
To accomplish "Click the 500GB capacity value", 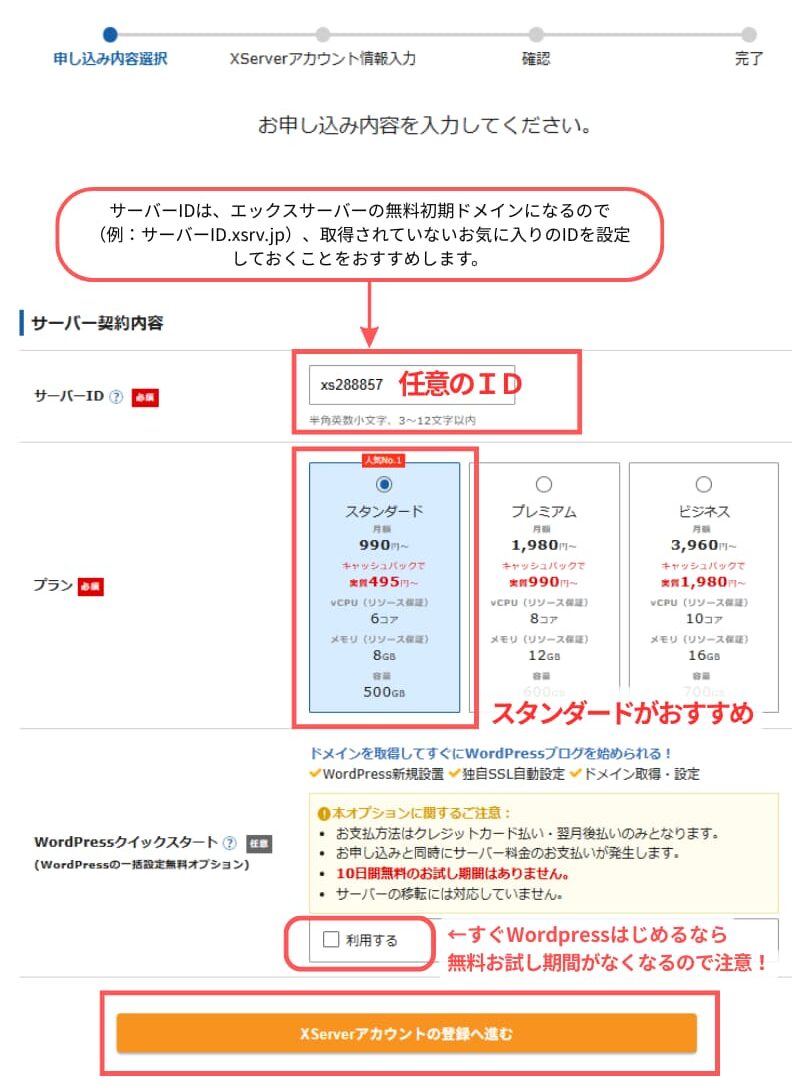I will pyautogui.click(x=384, y=692).
